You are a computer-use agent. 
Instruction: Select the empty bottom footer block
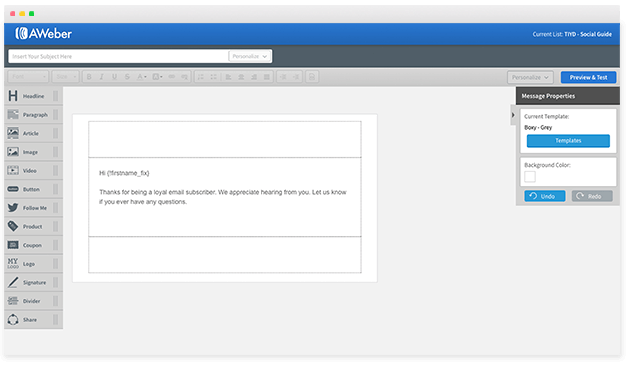coord(225,255)
